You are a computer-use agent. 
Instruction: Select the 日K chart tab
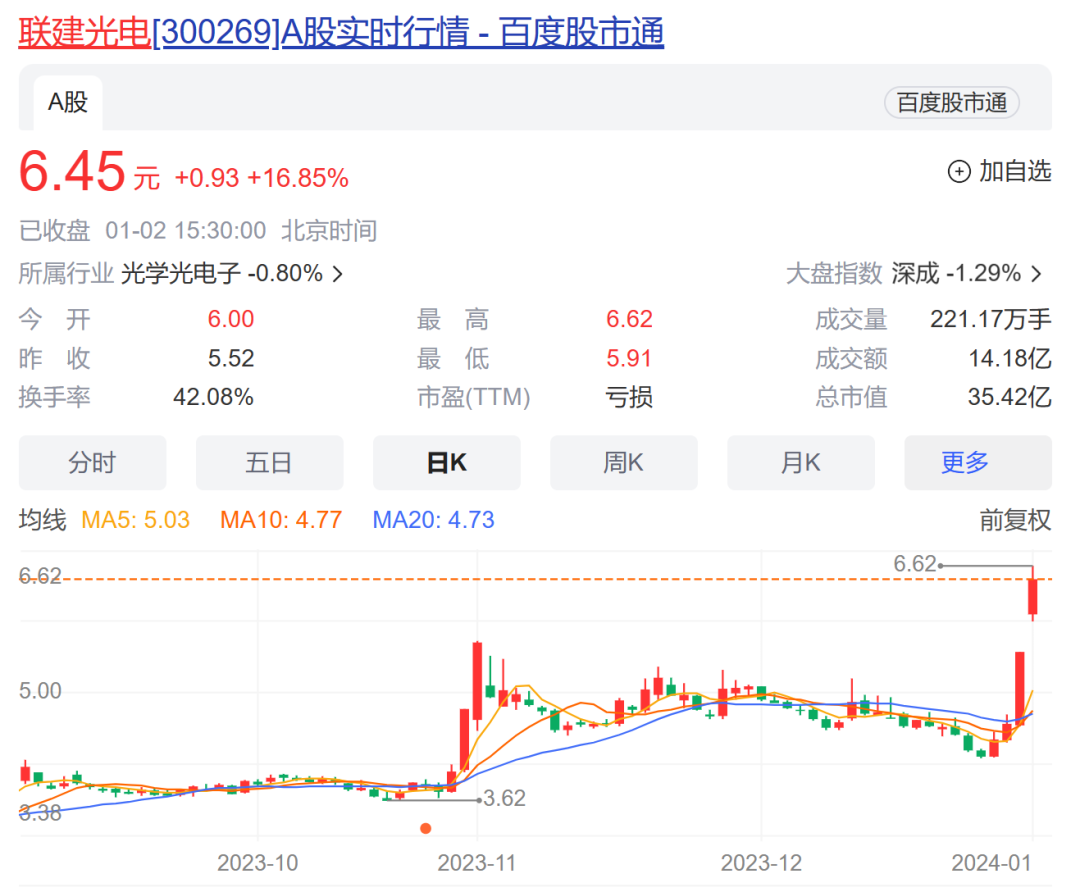(x=446, y=463)
